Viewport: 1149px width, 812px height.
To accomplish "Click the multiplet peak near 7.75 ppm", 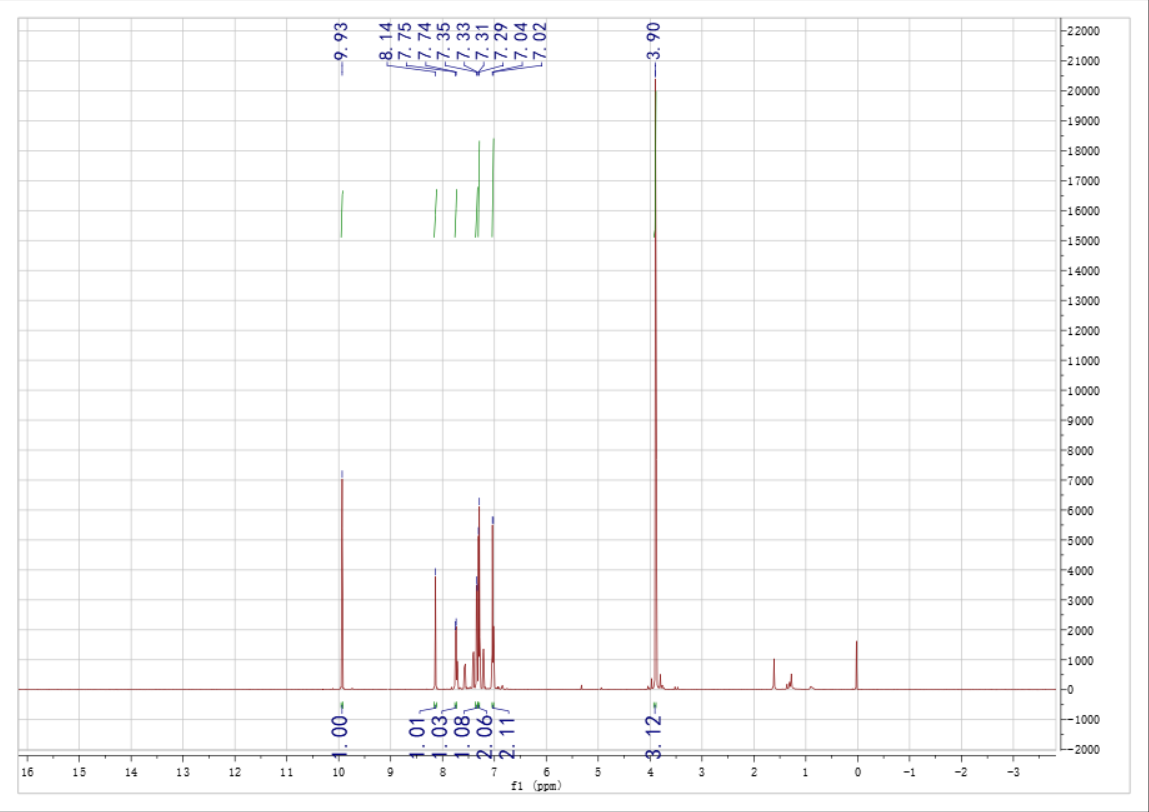I will 456,656.
